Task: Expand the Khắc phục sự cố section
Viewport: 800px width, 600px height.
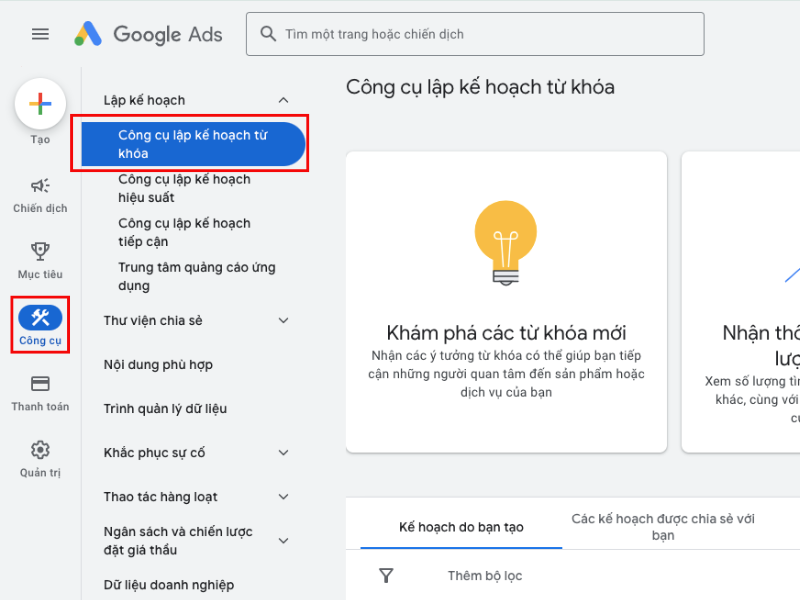Action: coord(283,453)
